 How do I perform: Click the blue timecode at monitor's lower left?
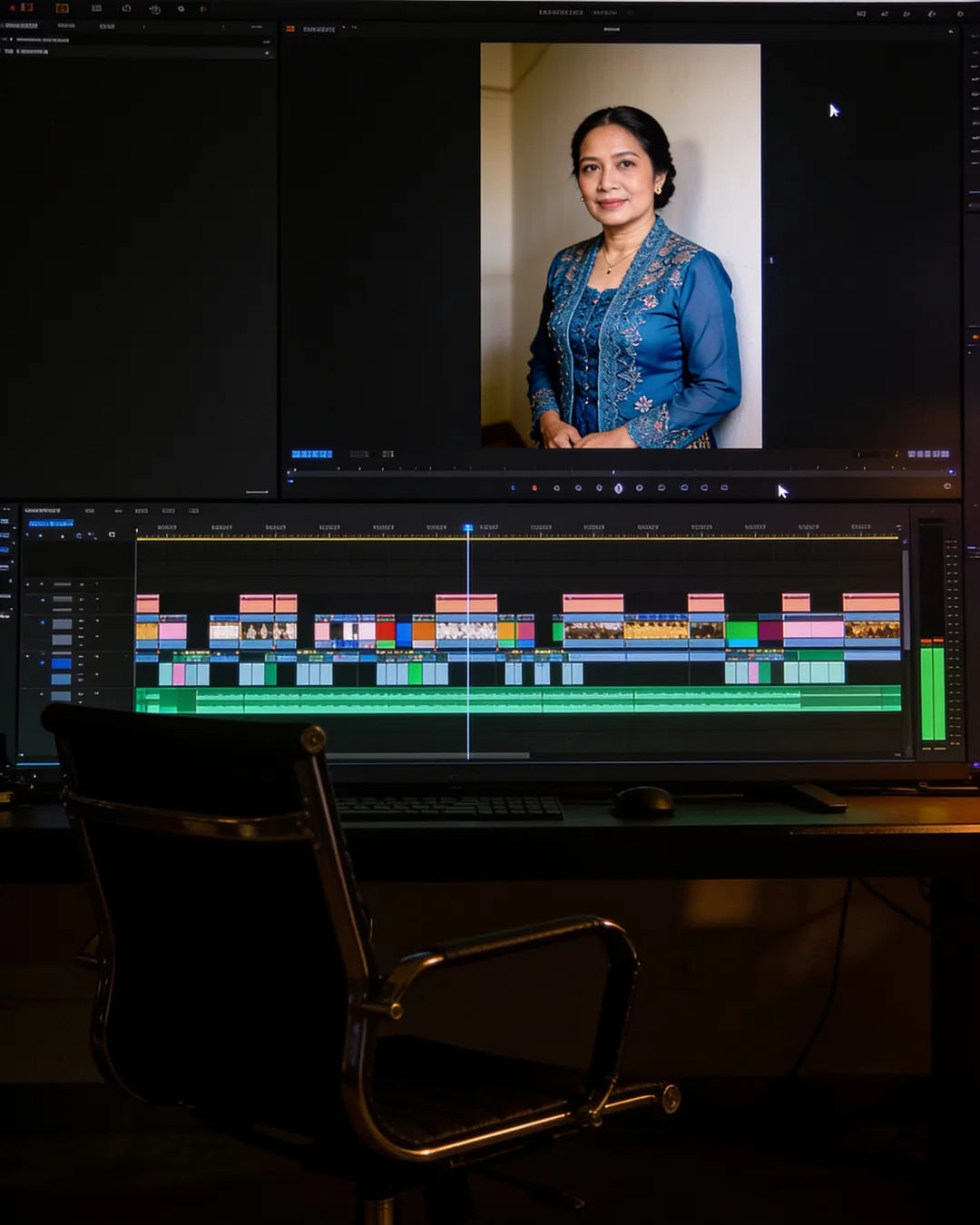(x=311, y=454)
